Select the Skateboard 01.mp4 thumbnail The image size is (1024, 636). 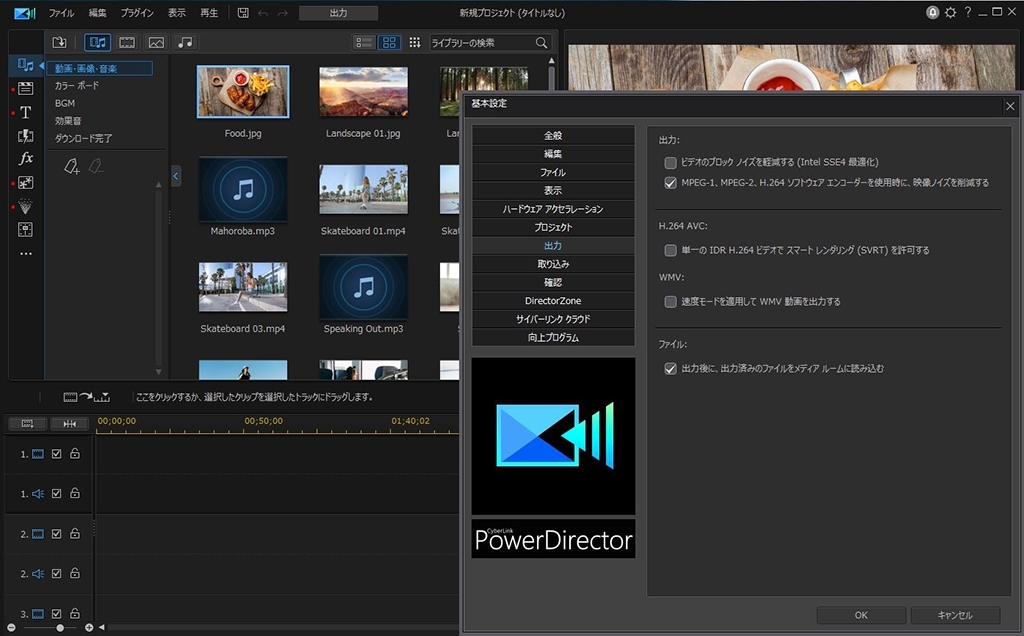pos(363,188)
